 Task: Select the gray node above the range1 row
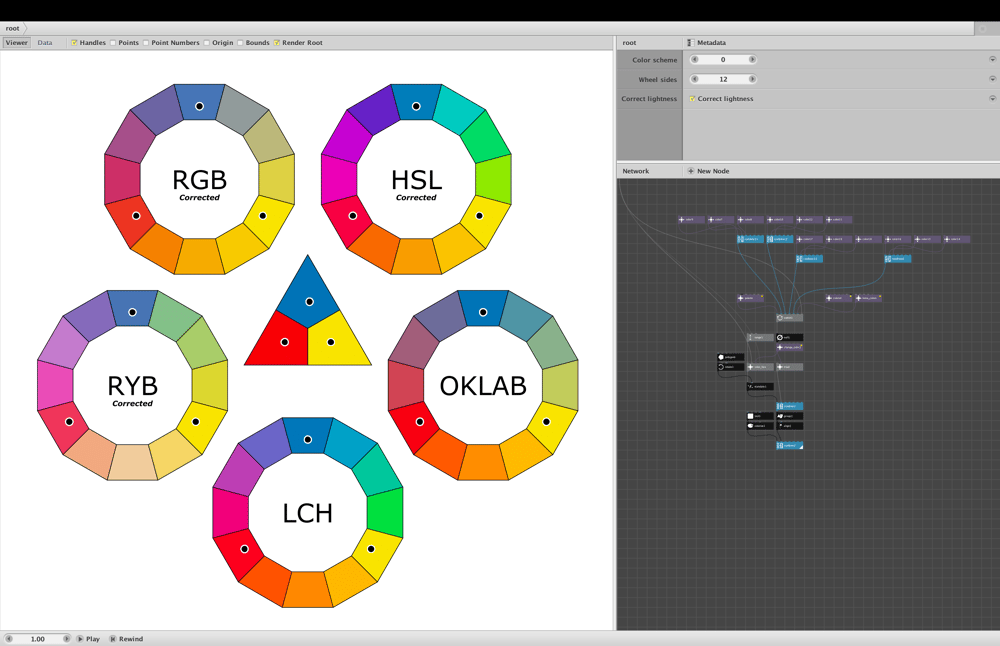tap(790, 318)
